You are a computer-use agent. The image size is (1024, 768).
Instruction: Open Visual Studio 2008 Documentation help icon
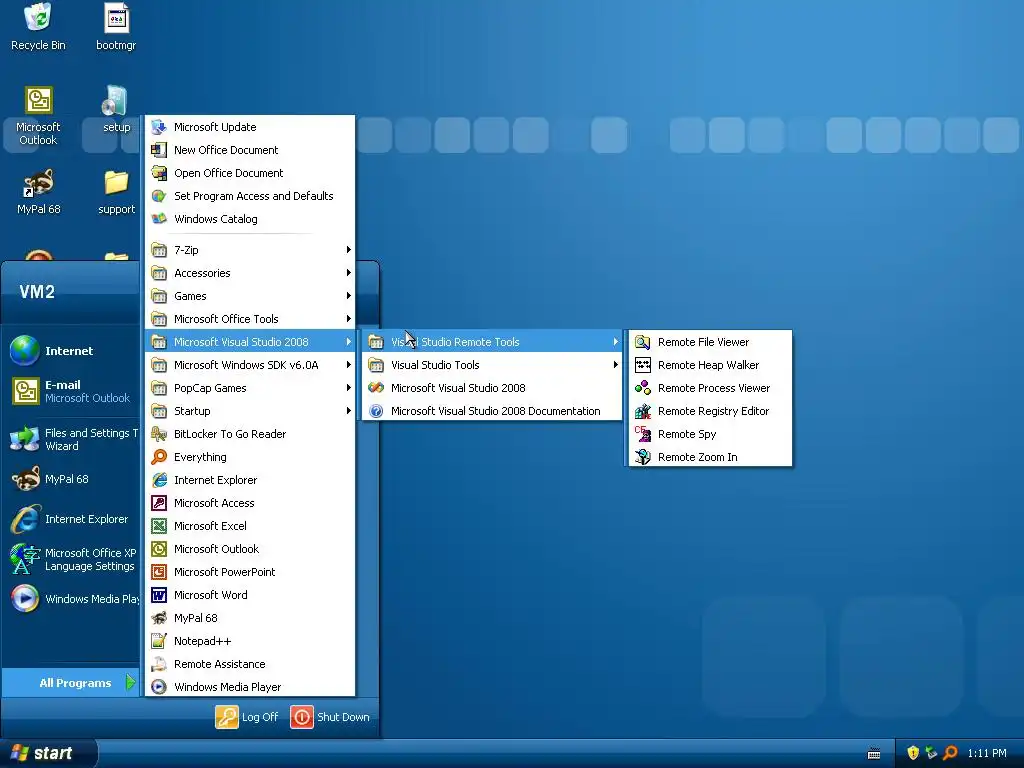376,411
